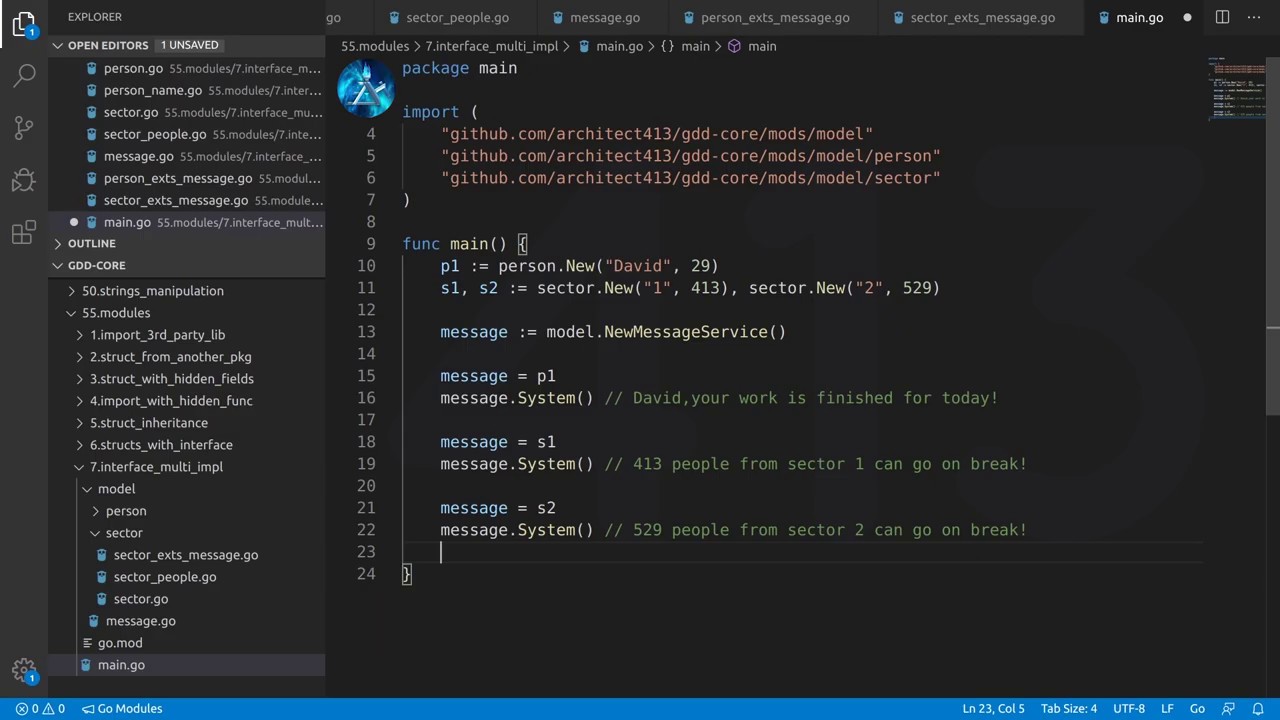Open the editor More Actions ellipsis

click(1255, 17)
